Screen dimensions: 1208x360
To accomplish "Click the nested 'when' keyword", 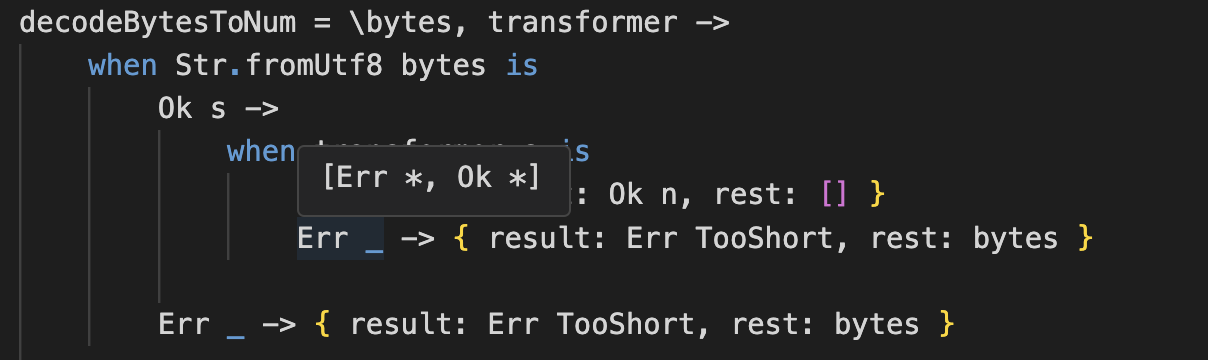I will pyautogui.click(x=261, y=152).
